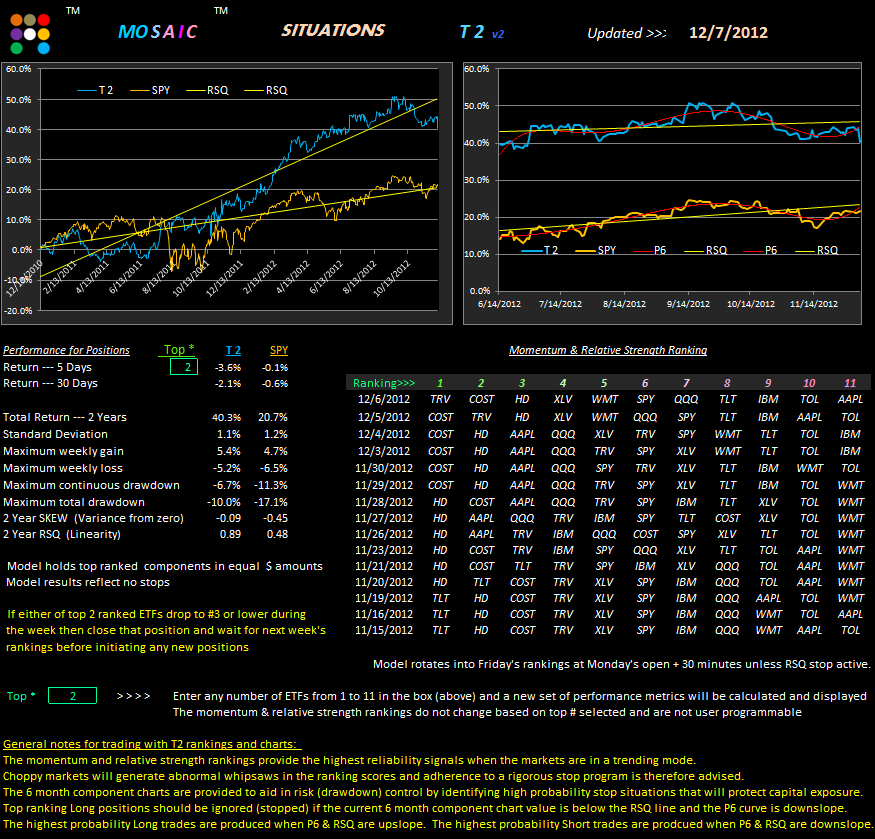Click the 11/14/2012 axis label on six-month chart
The width and height of the screenshot is (875, 839).
coord(814,304)
